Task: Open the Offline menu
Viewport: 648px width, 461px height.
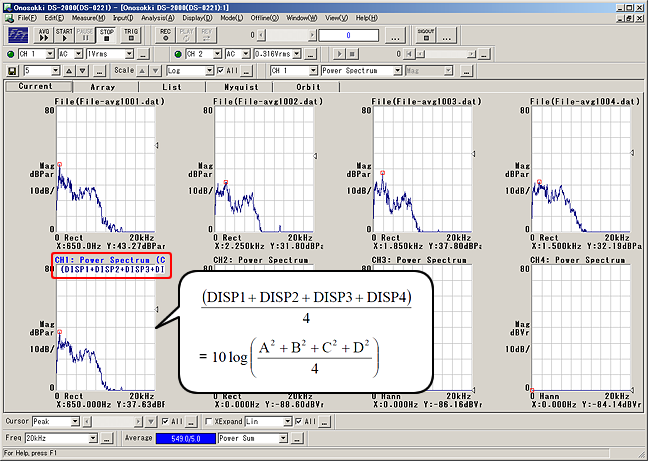Action: pyautogui.click(x=265, y=18)
